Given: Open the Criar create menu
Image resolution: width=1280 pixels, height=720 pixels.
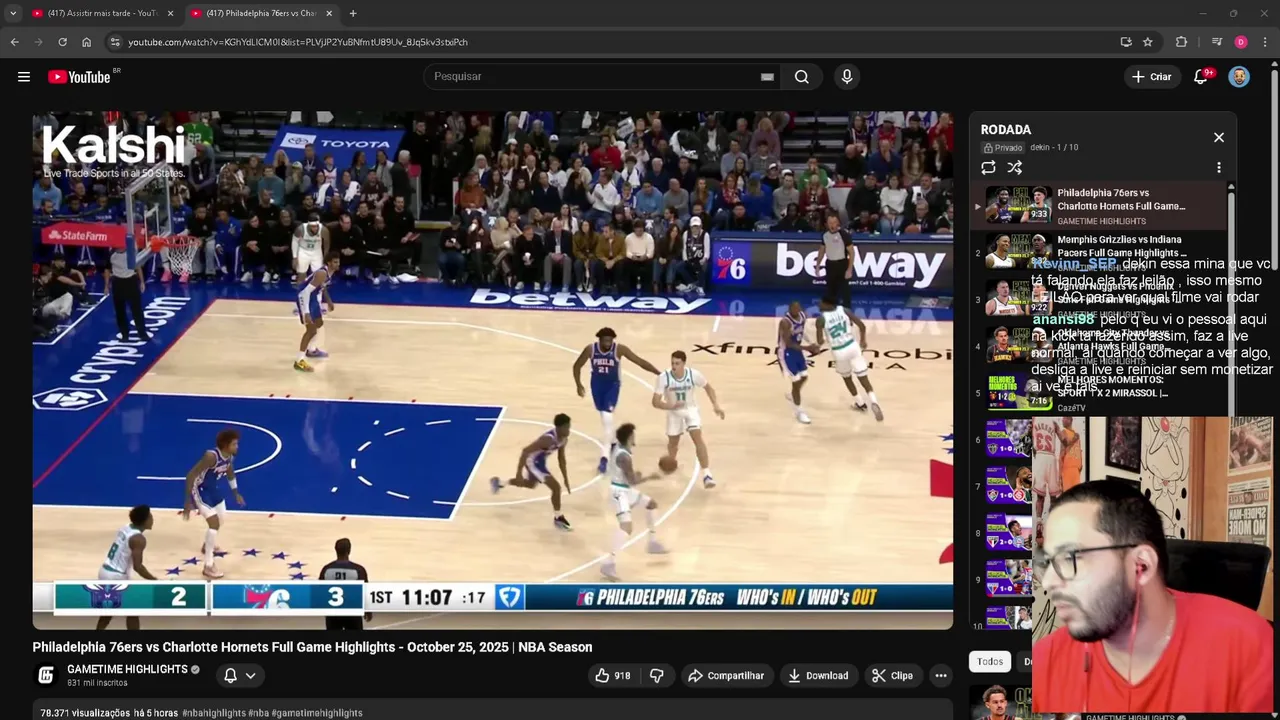Looking at the screenshot, I should pos(1151,77).
